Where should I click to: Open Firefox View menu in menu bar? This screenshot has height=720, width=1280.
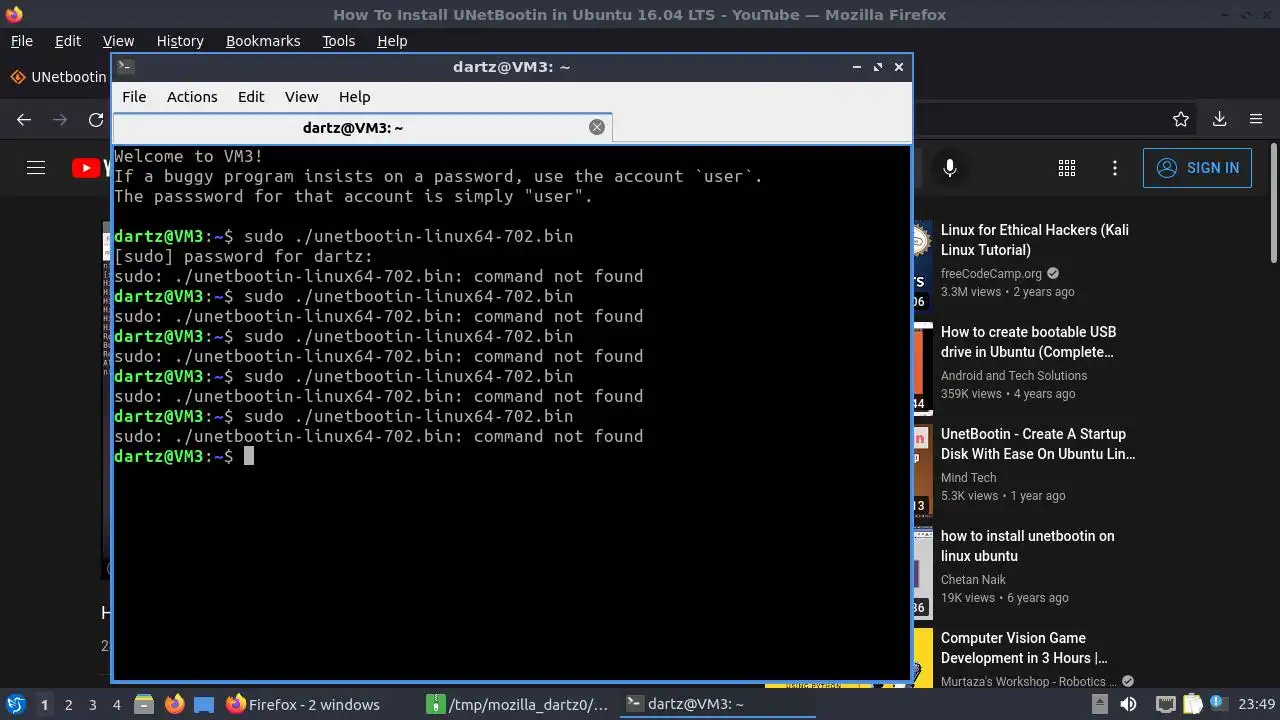(x=118, y=41)
